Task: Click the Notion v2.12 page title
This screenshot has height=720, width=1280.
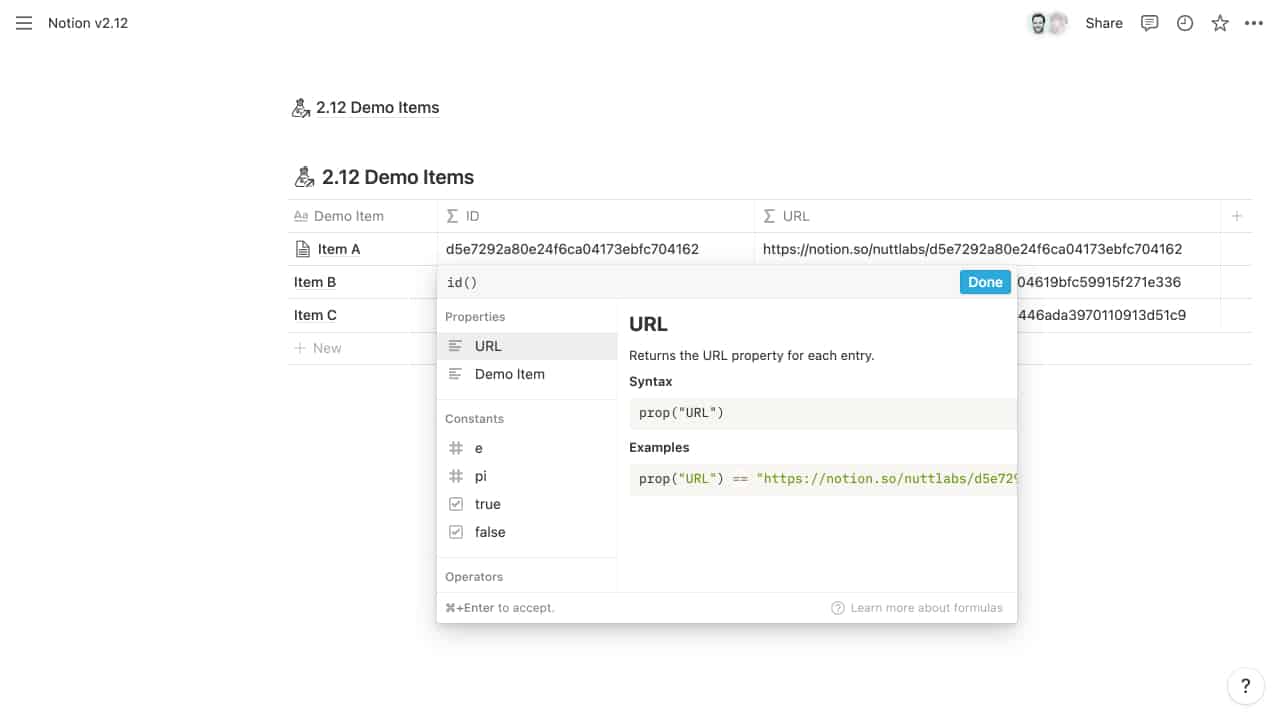Action: pos(88,23)
